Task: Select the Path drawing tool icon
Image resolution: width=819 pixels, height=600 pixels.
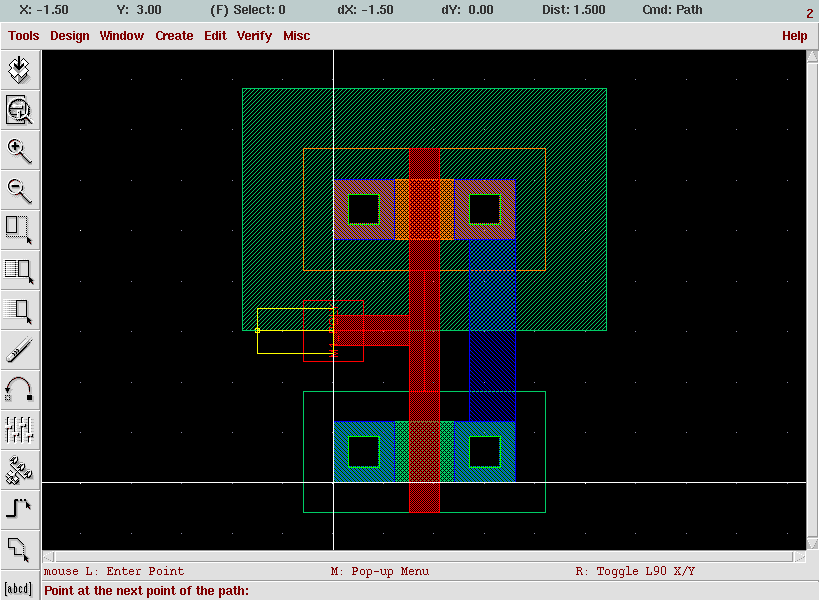Action: 20,509
